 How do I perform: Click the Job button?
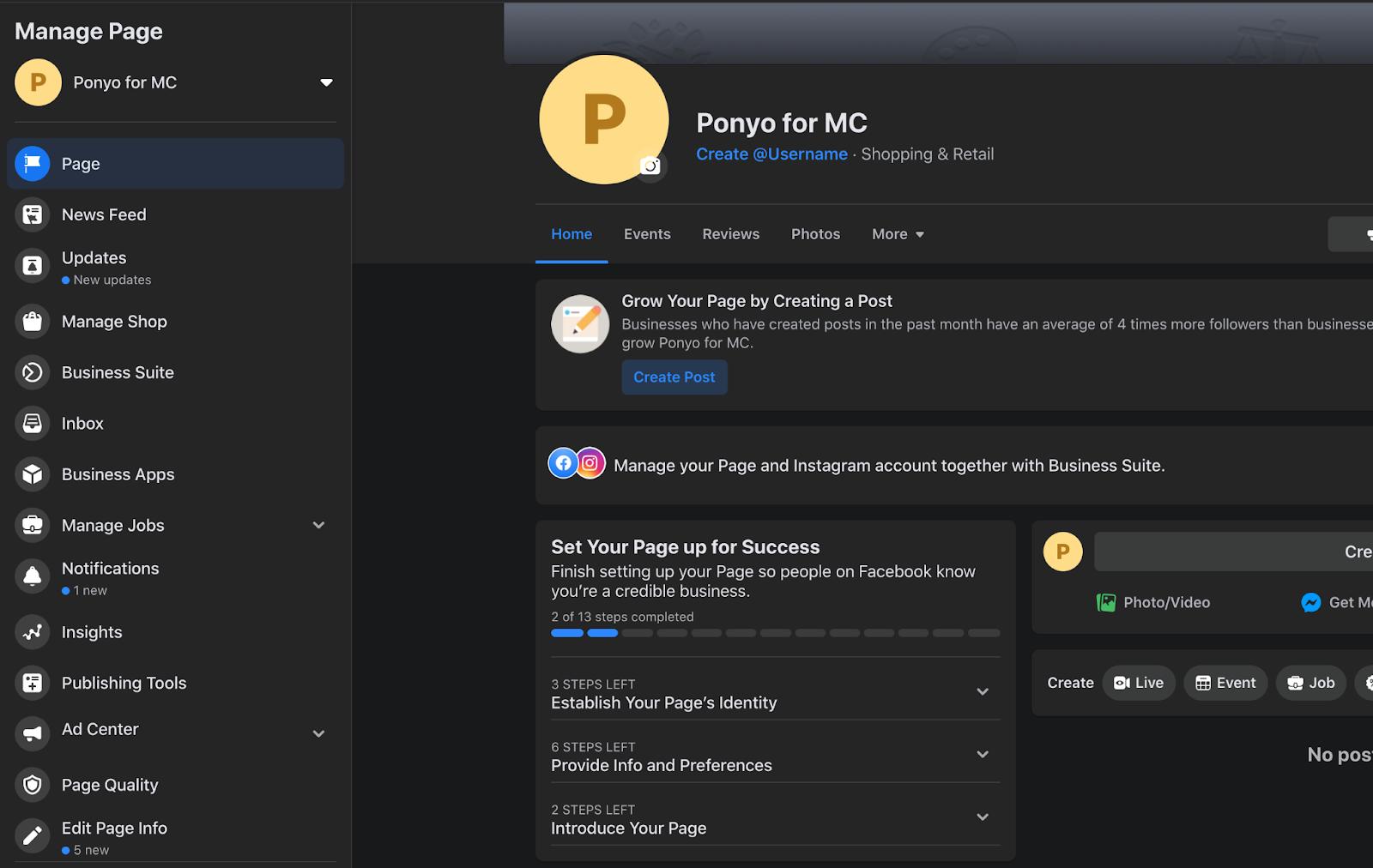[1311, 683]
